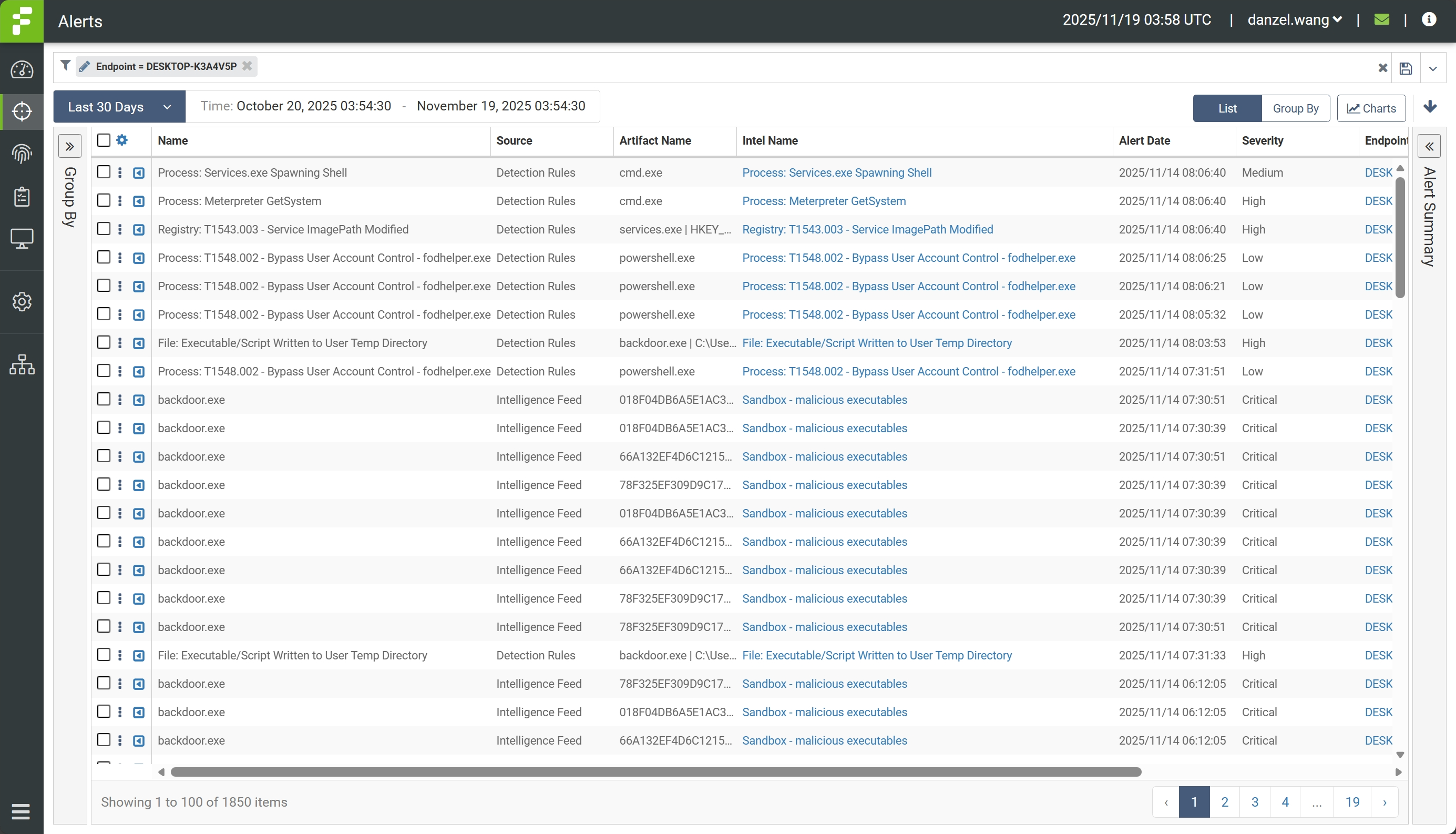Edit the Endpoint filter with pencil icon
Viewport: 1456px width, 834px height.
click(85, 66)
